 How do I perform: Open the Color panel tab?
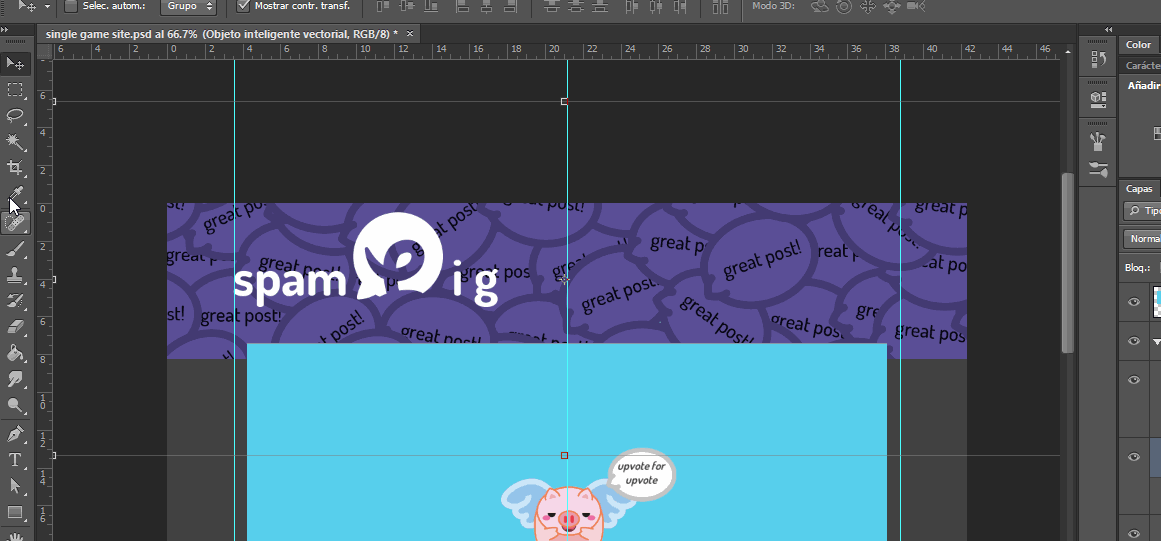point(1138,45)
